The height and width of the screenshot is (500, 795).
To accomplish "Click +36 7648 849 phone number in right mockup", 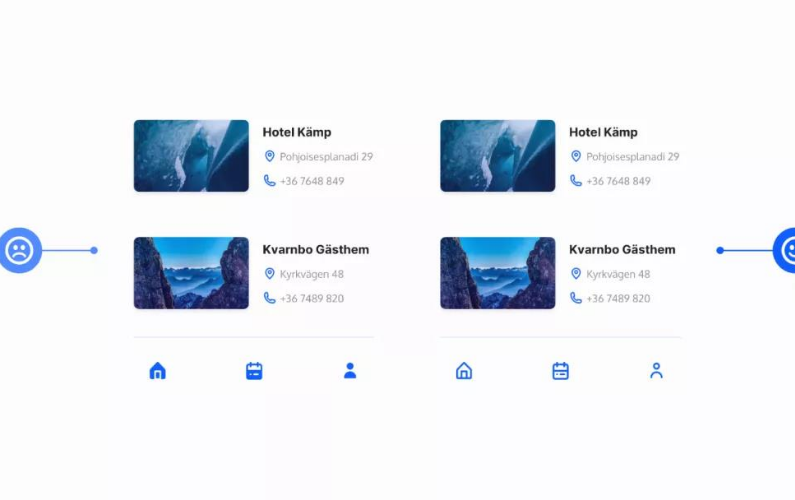I will pos(618,181).
